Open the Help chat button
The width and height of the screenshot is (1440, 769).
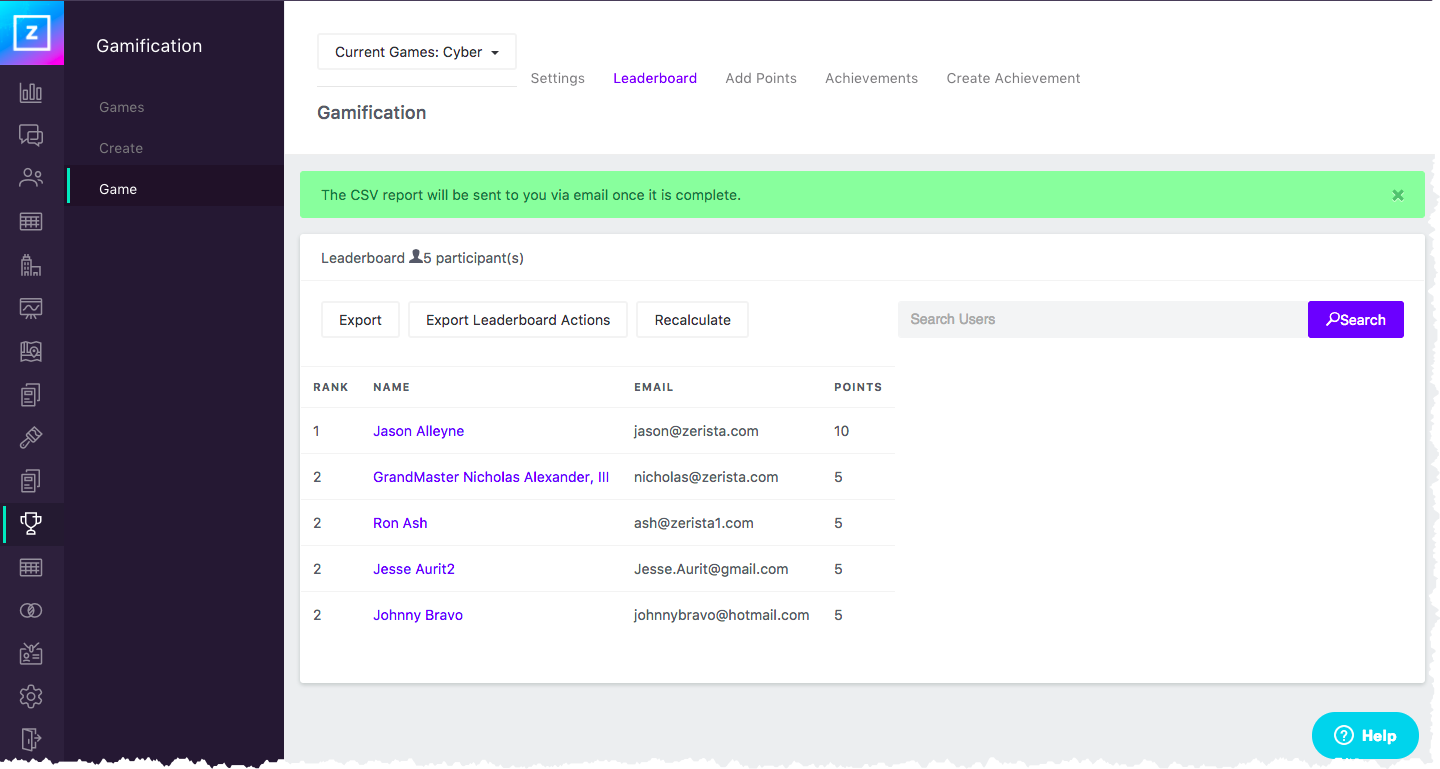(x=1365, y=736)
